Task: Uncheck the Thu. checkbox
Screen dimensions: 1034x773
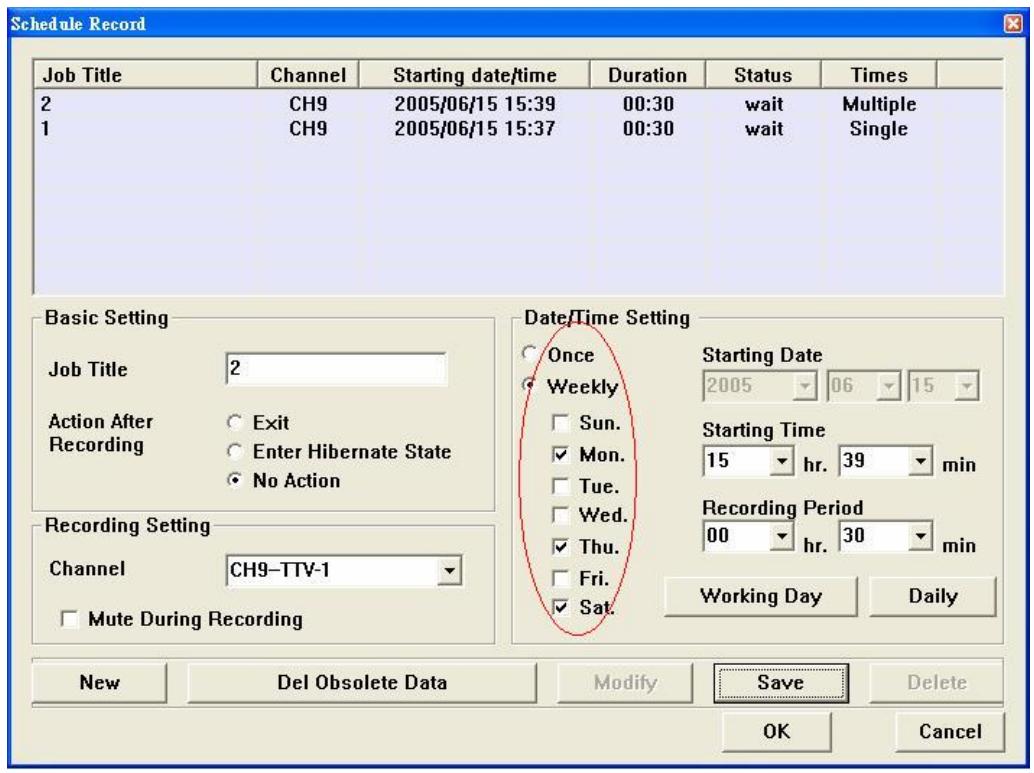Action: pos(560,546)
